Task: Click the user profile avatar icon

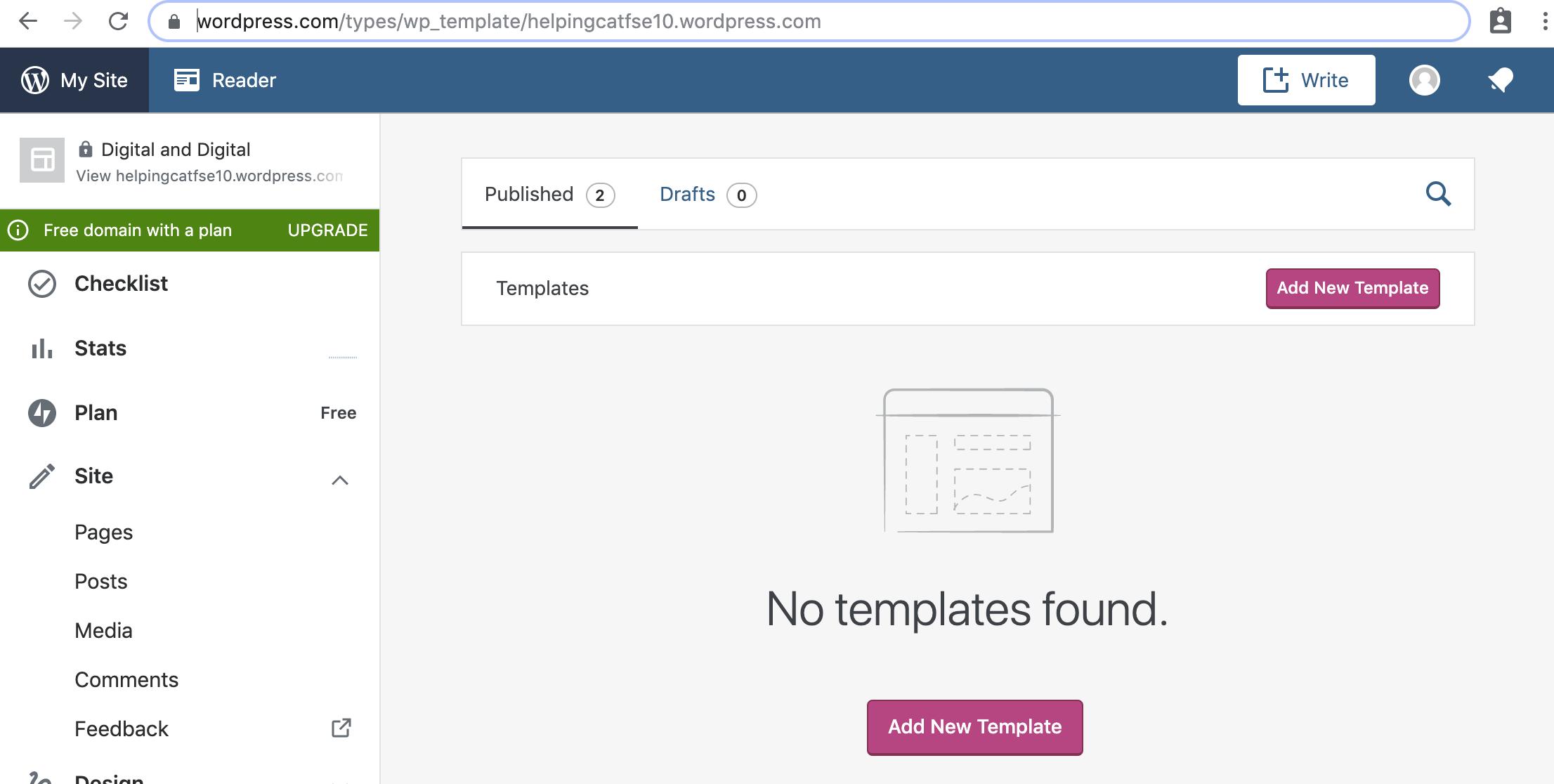Action: tap(1424, 80)
